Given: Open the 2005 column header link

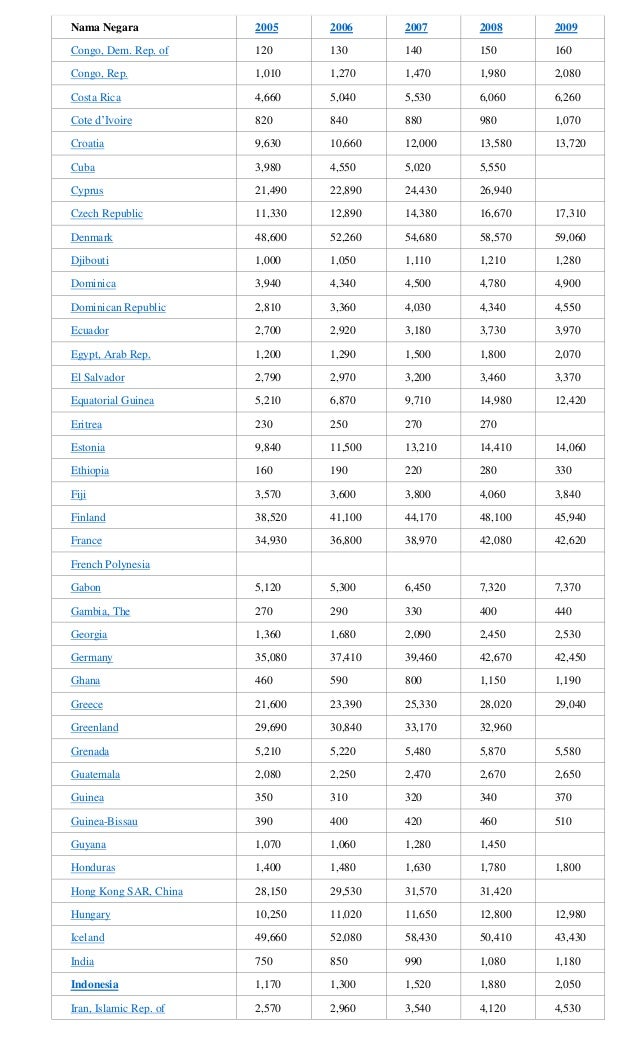Looking at the screenshot, I should [x=266, y=27].
